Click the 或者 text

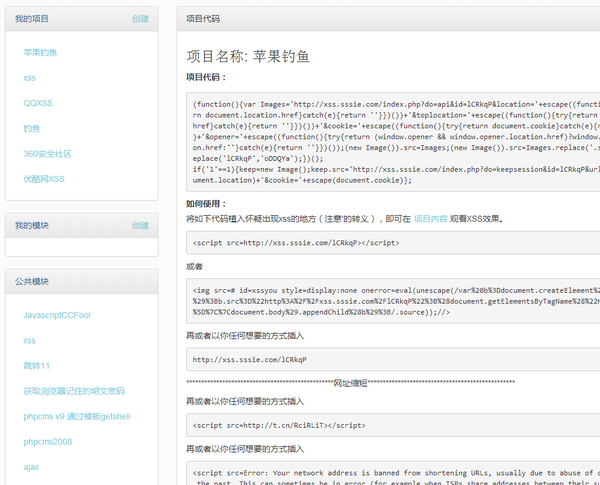pos(194,266)
